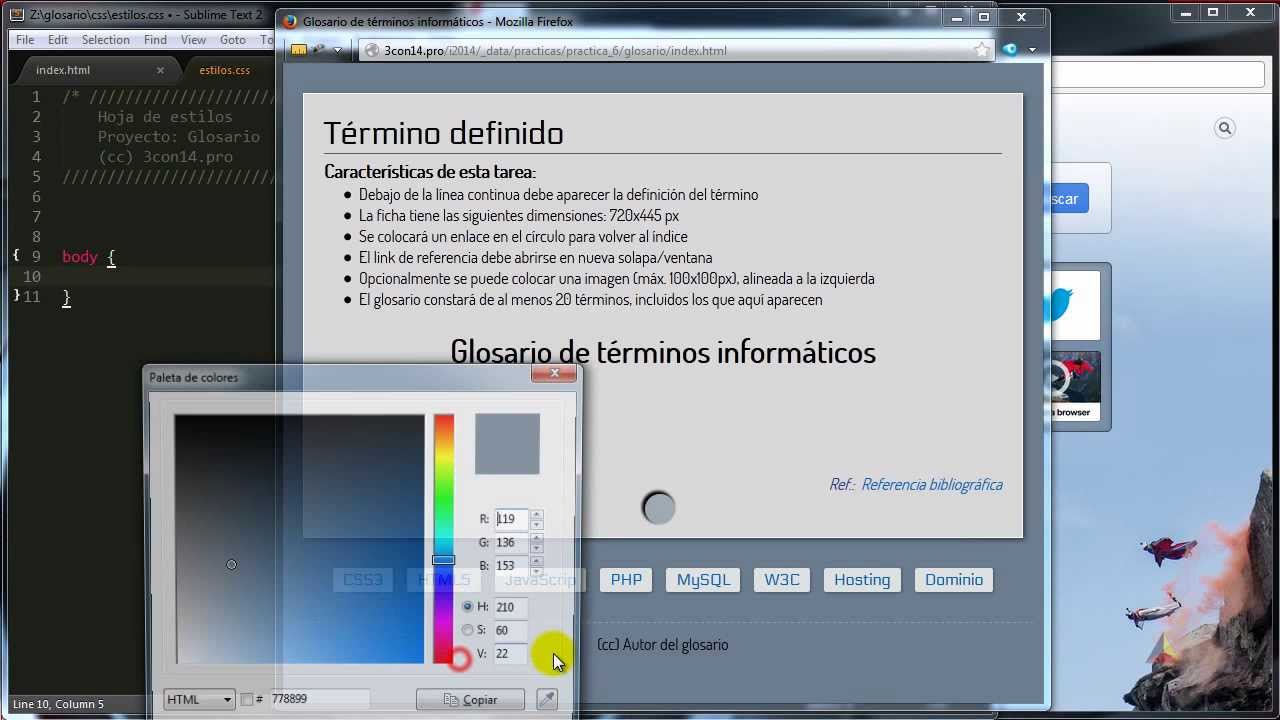Click the R value field showing 119
1280x720 pixels.
tap(511, 519)
